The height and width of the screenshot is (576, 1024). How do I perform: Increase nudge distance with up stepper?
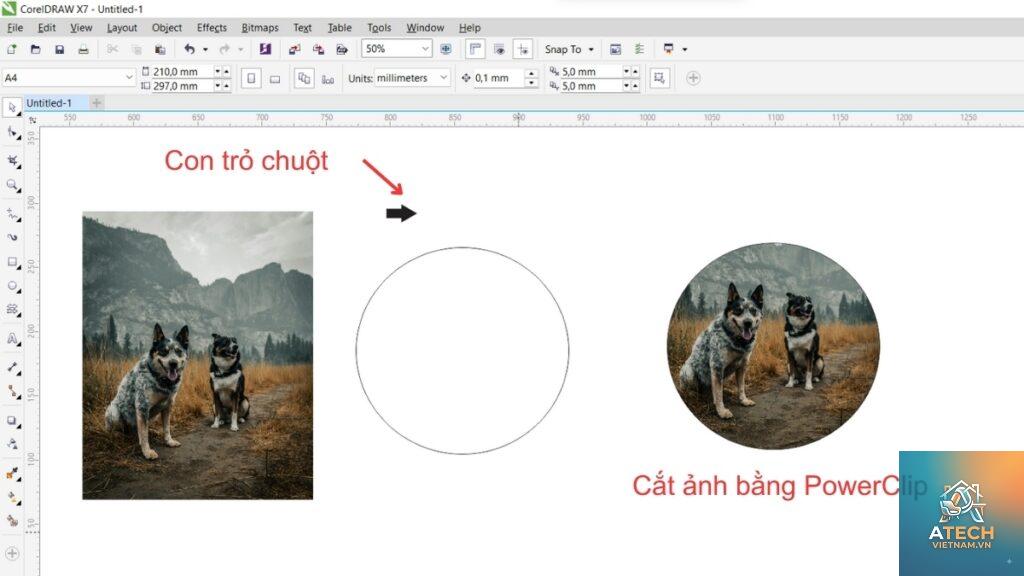532,73
